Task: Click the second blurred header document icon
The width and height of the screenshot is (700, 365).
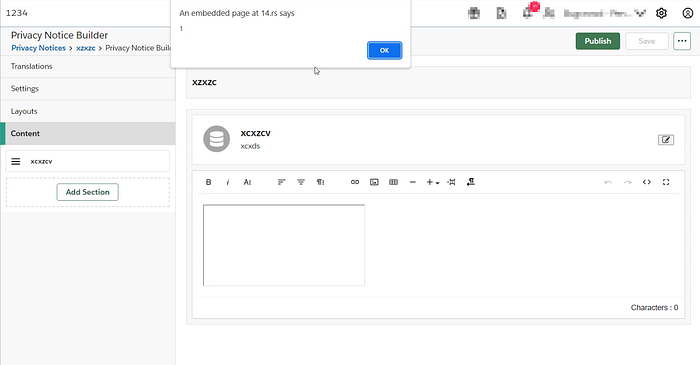Action: pos(501,13)
